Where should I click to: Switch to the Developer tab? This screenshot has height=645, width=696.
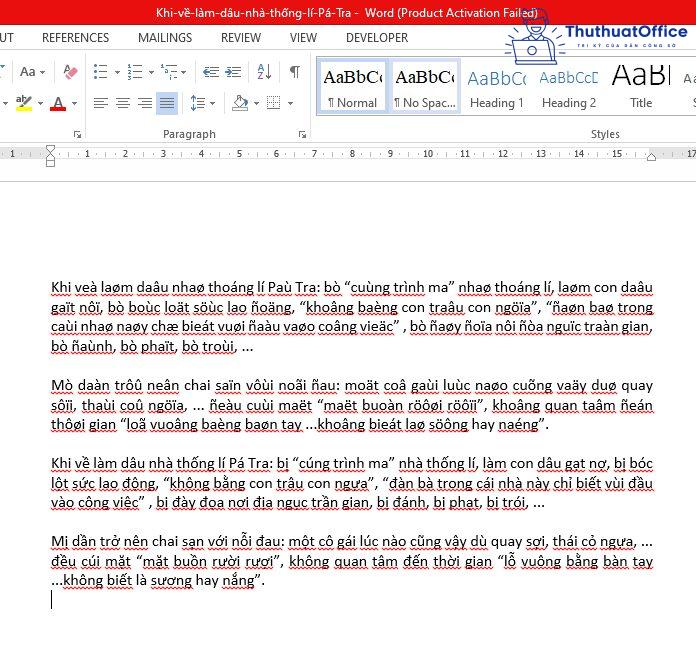tap(377, 38)
